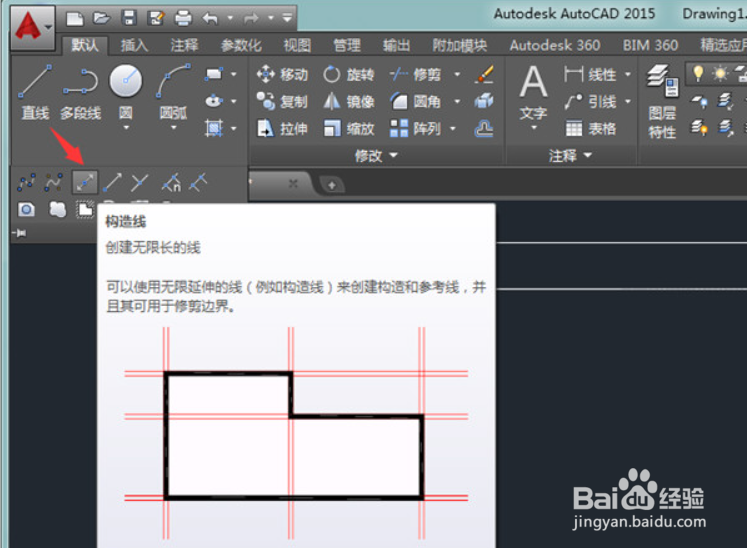Image resolution: width=747 pixels, height=548 pixels.
Task: Open the 注释 ribbon tab
Action: pos(184,45)
